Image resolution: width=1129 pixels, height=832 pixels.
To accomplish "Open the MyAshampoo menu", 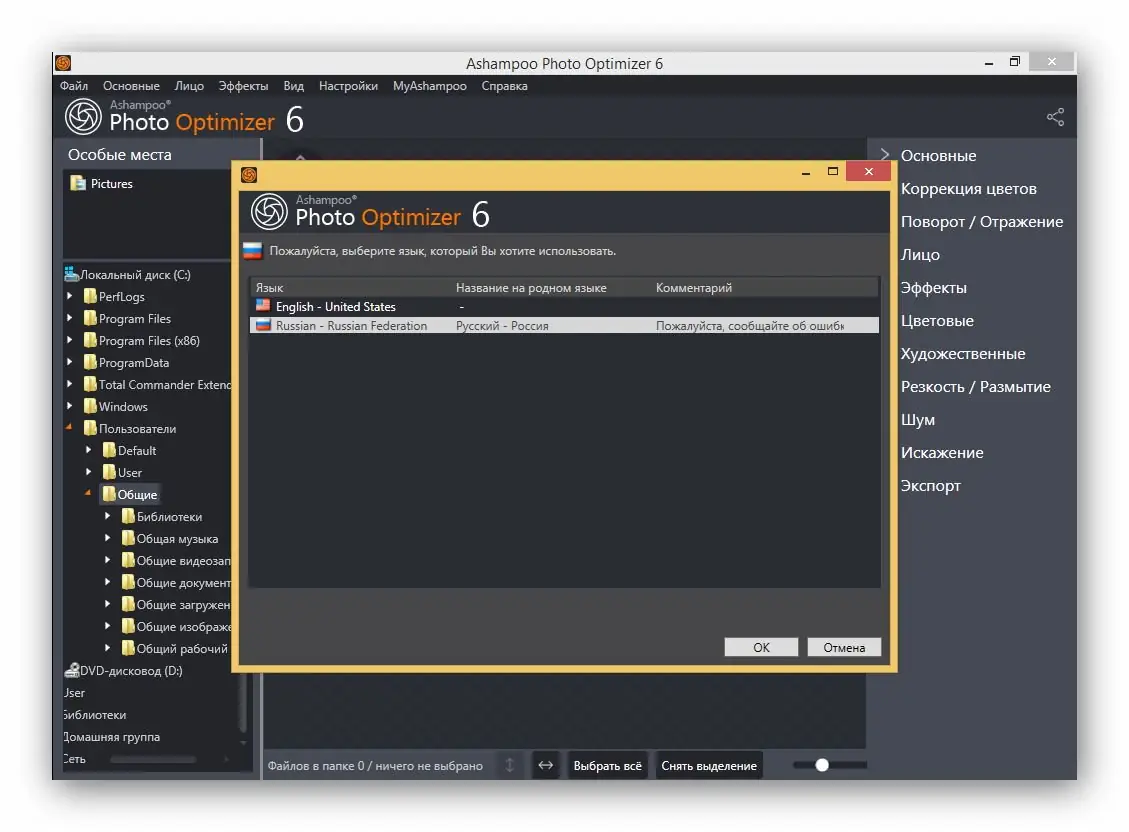I will click(430, 86).
